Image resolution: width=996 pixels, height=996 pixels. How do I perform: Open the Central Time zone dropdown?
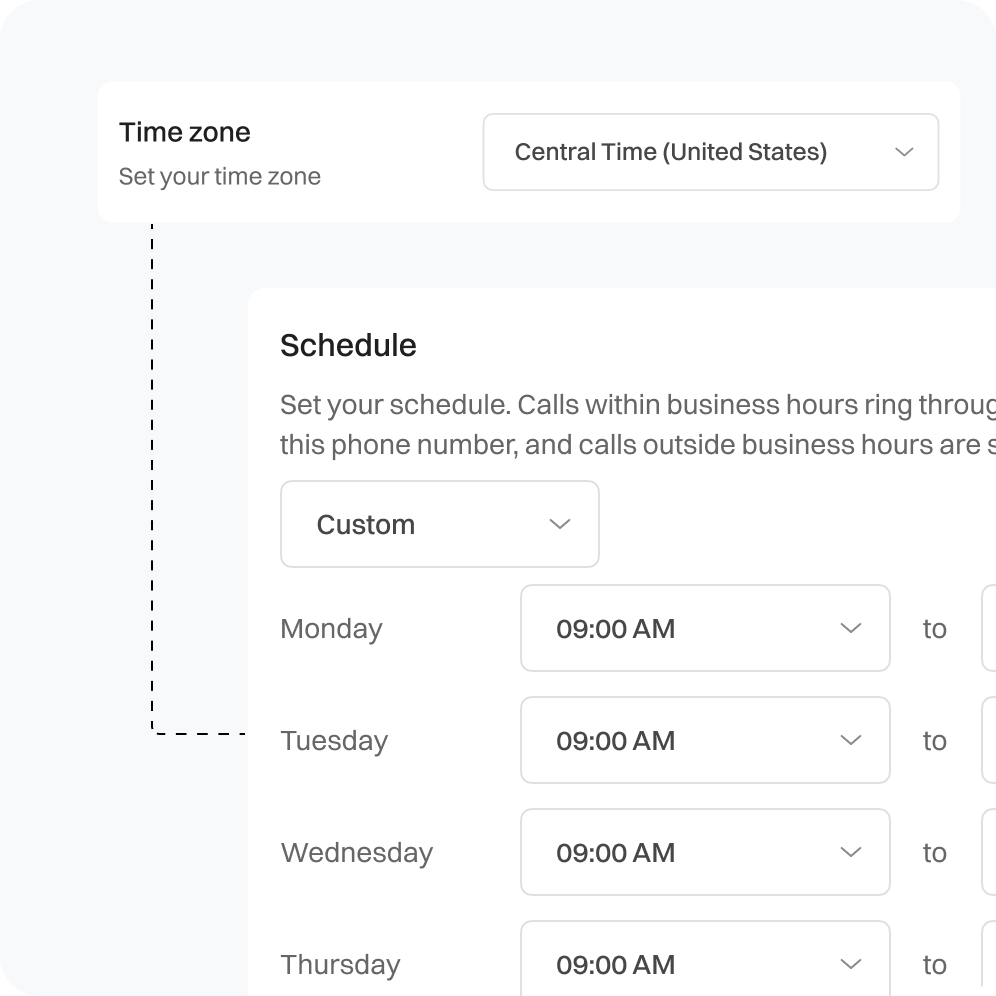(x=710, y=152)
